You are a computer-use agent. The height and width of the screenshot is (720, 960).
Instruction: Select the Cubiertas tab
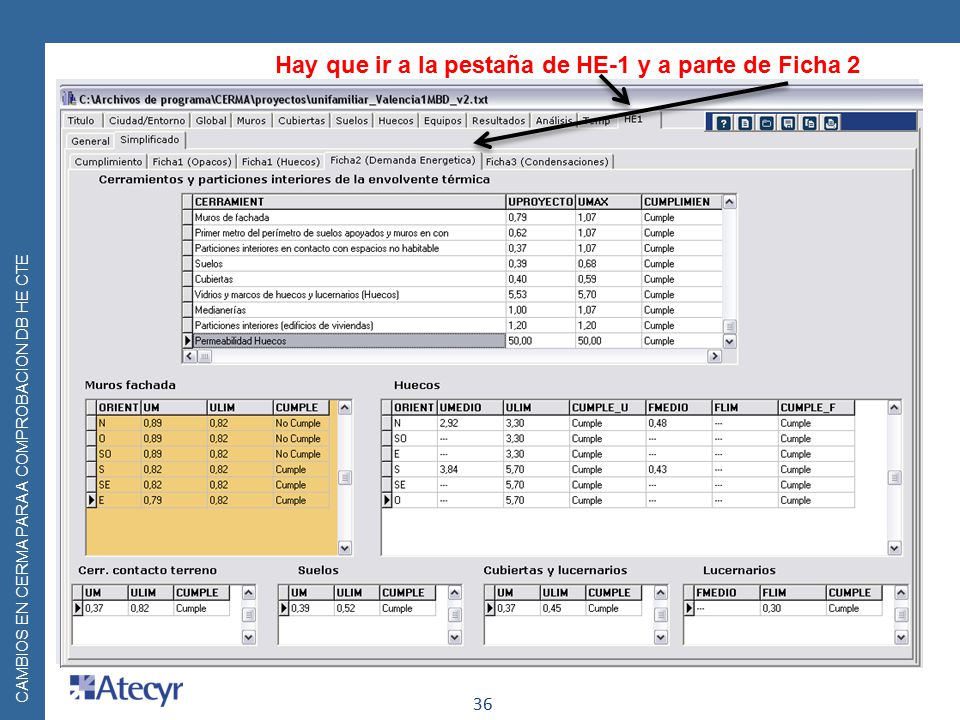(x=301, y=121)
